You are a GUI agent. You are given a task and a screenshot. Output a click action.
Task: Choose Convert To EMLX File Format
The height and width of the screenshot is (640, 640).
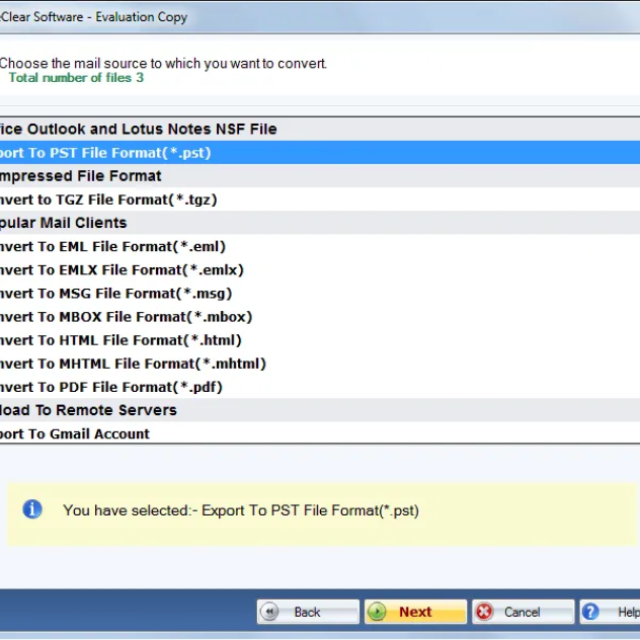click(x=121, y=270)
